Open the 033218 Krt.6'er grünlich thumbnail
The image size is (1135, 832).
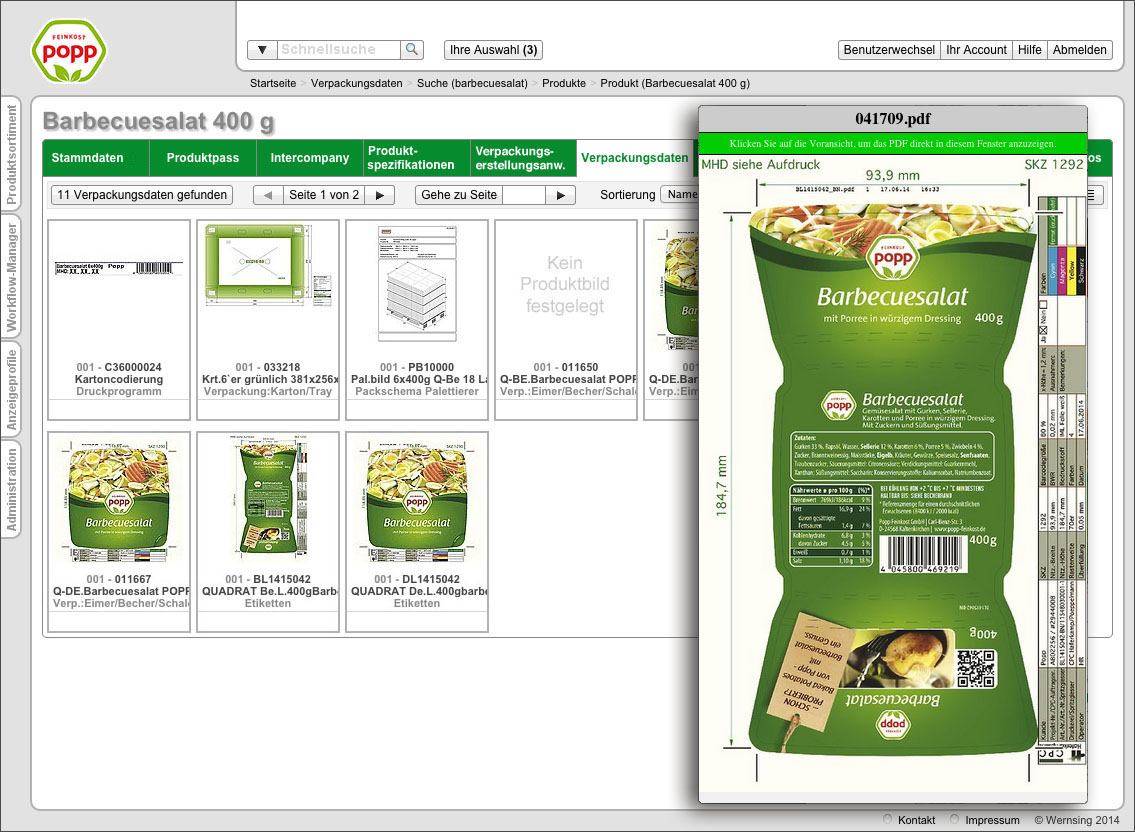[x=268, y=319]
